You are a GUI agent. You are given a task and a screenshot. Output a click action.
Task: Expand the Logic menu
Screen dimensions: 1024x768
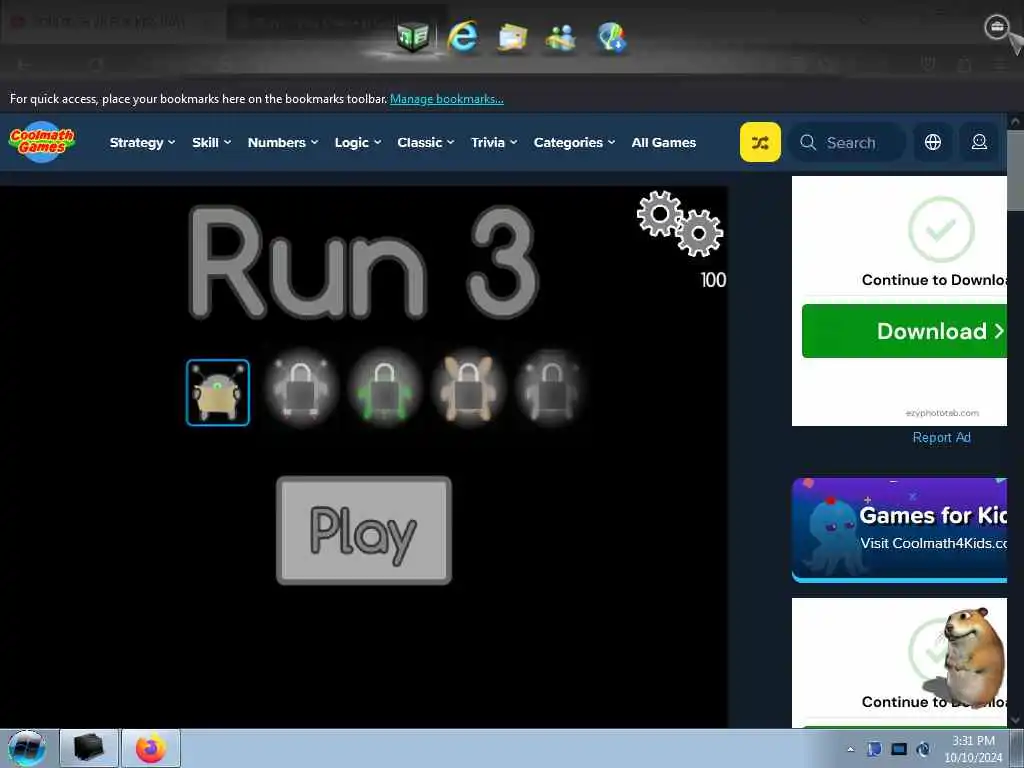pos(358,142)
